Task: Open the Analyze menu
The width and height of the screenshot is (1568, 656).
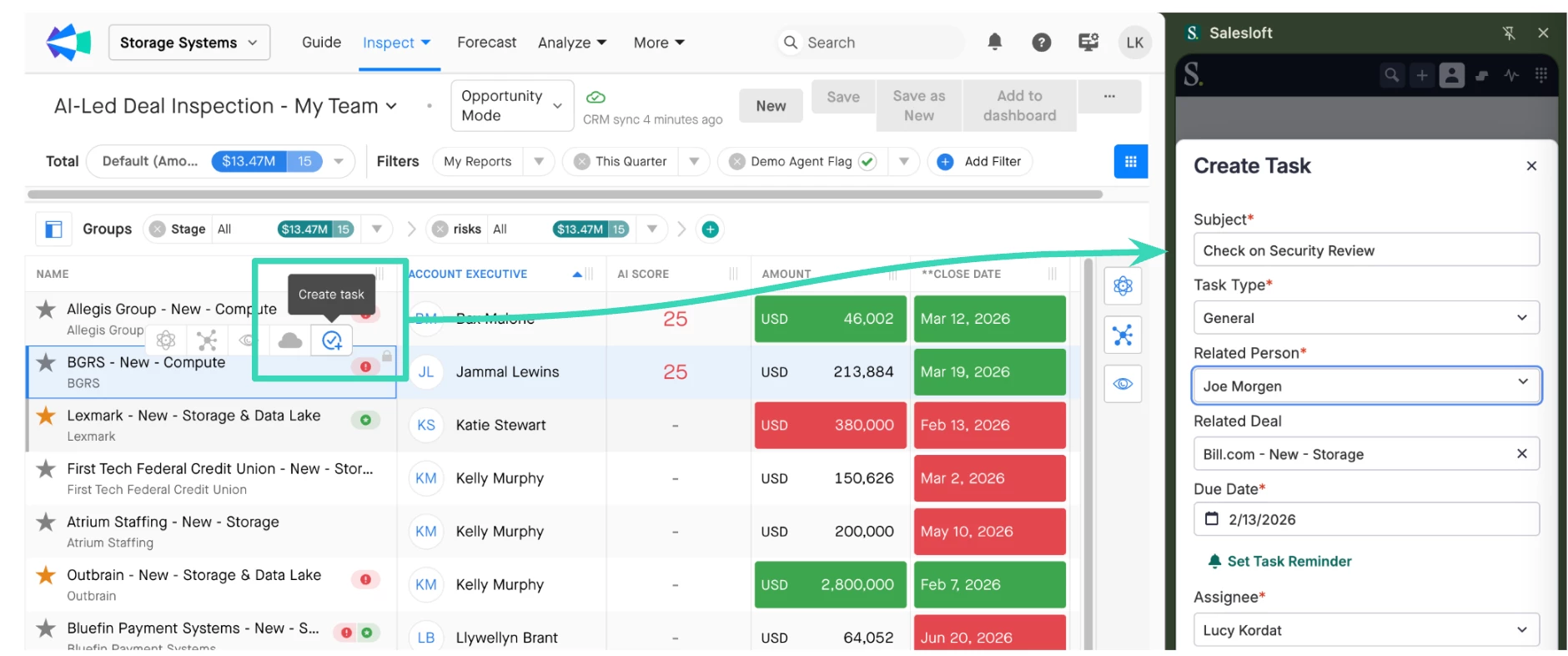Action: coord(572,43)
